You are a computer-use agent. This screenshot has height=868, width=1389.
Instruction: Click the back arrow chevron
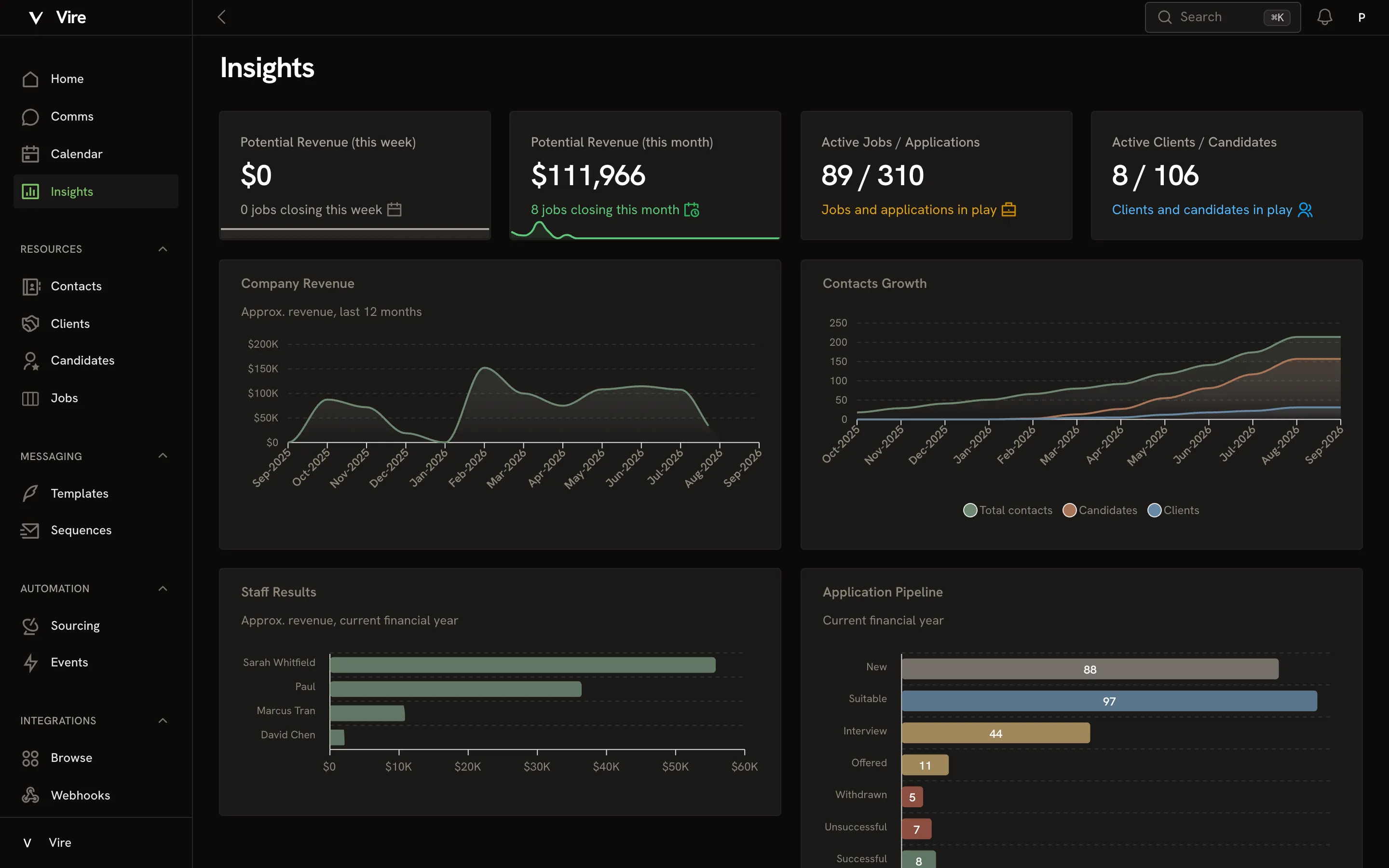click(x=221, y=17)
